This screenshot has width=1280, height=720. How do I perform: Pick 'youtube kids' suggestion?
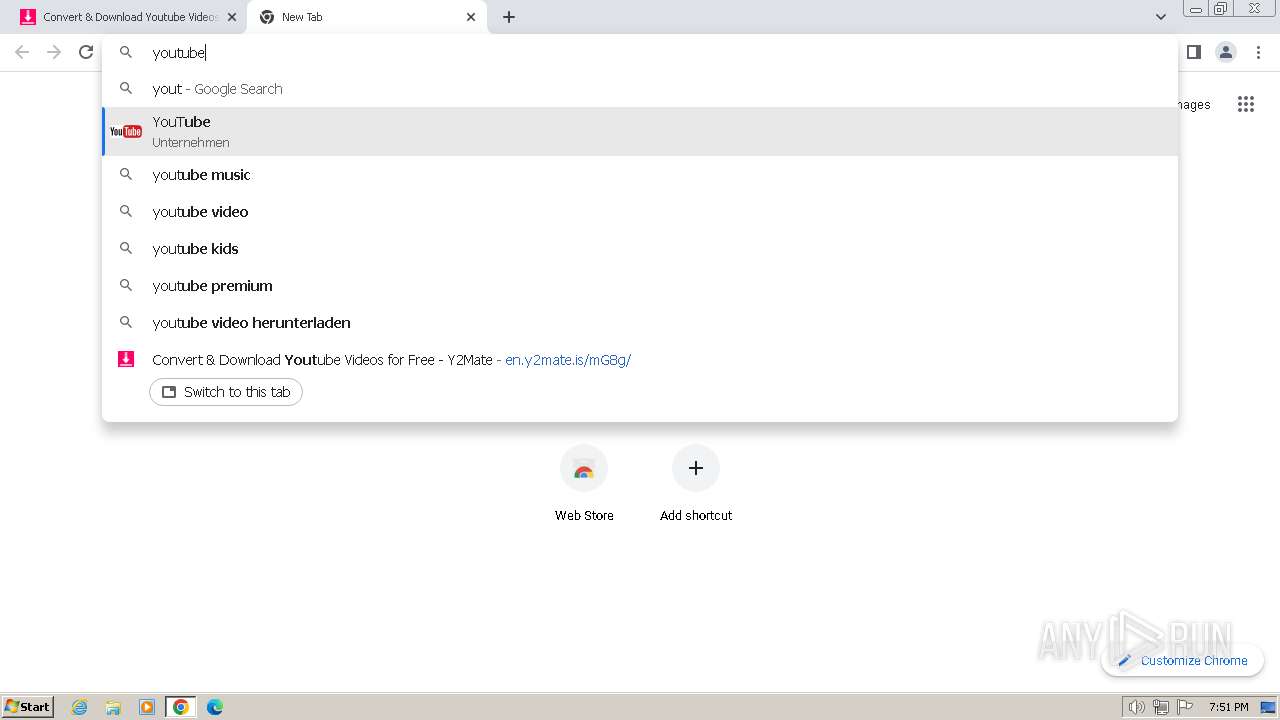pyautogui.click(x=640, y=249)
